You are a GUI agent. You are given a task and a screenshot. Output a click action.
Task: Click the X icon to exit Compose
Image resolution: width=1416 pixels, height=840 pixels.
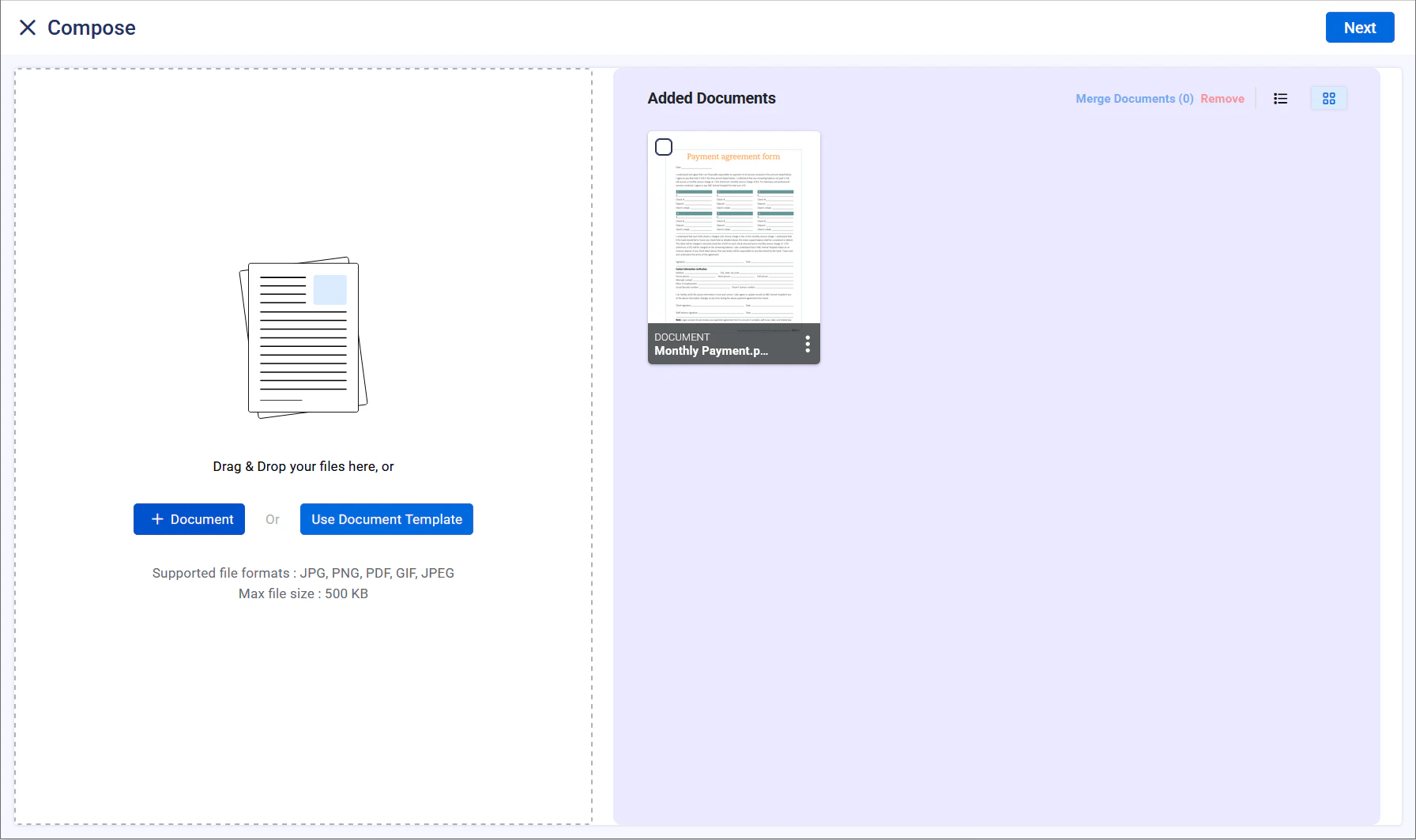click(28, 27)
